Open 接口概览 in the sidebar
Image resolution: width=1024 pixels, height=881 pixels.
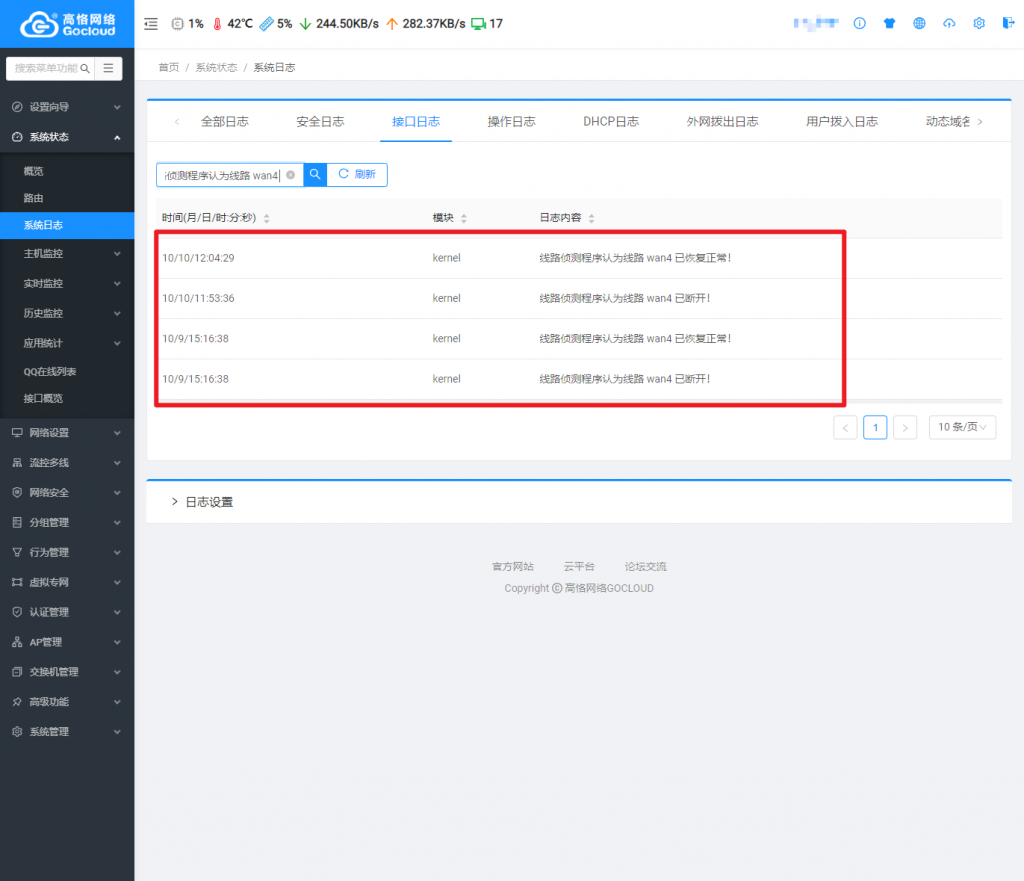pyautogui.click(x=67, y=398)
